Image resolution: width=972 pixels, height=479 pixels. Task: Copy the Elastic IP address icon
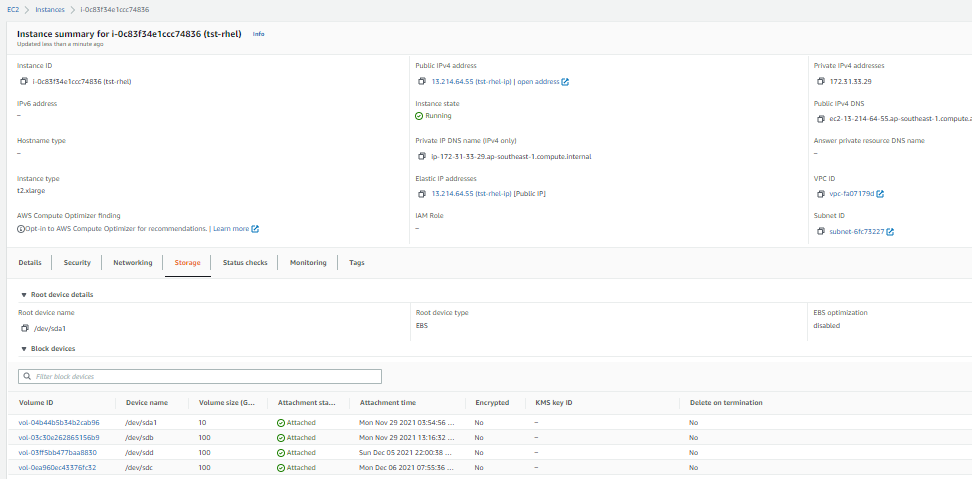422,193
